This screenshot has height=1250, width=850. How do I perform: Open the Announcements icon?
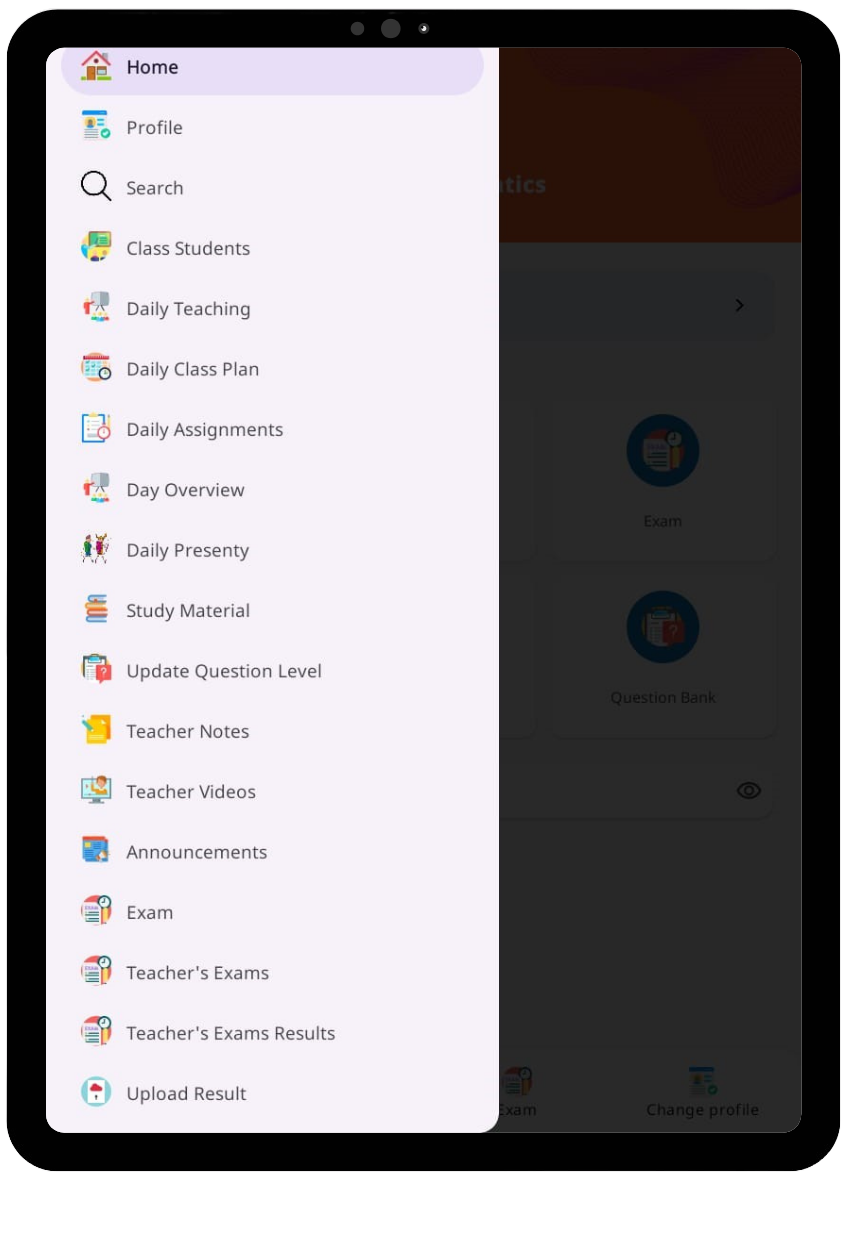[96, 851]
